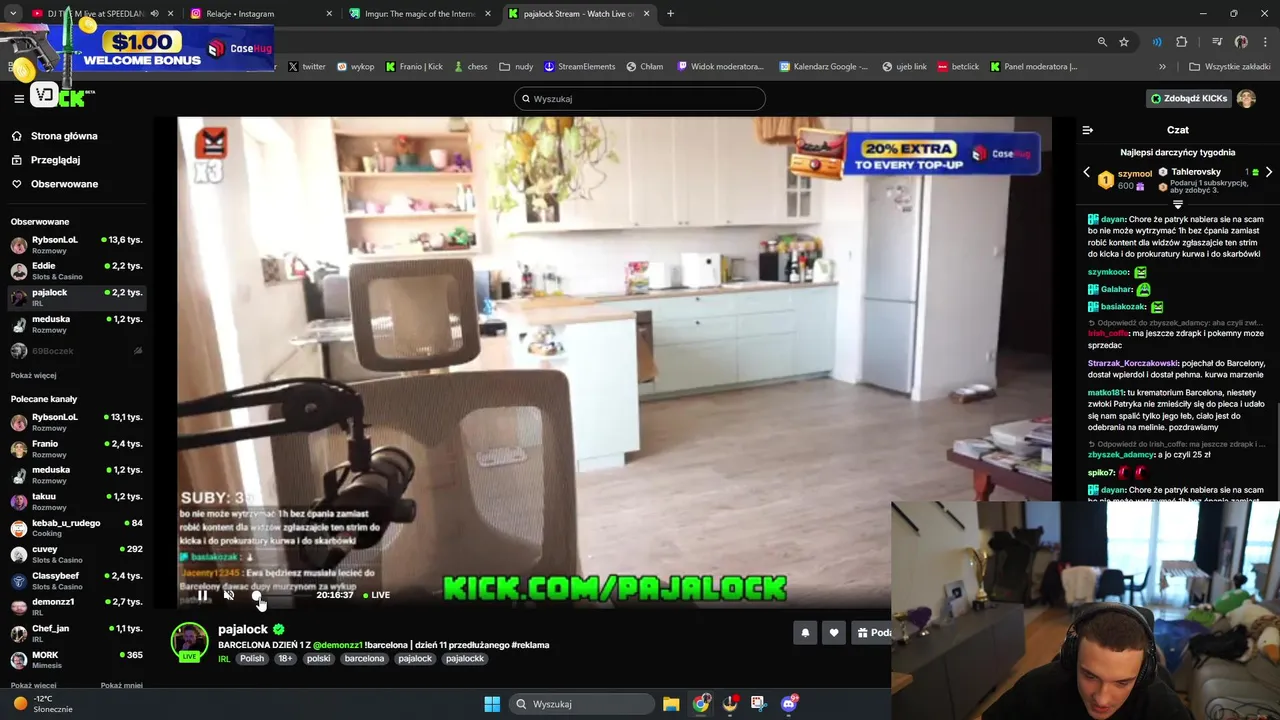Image resolution: width=1280 pixels, height=720 pixels.
Task: Open the Chrome extensions puzzle icon
Action: click(1182, 42)
